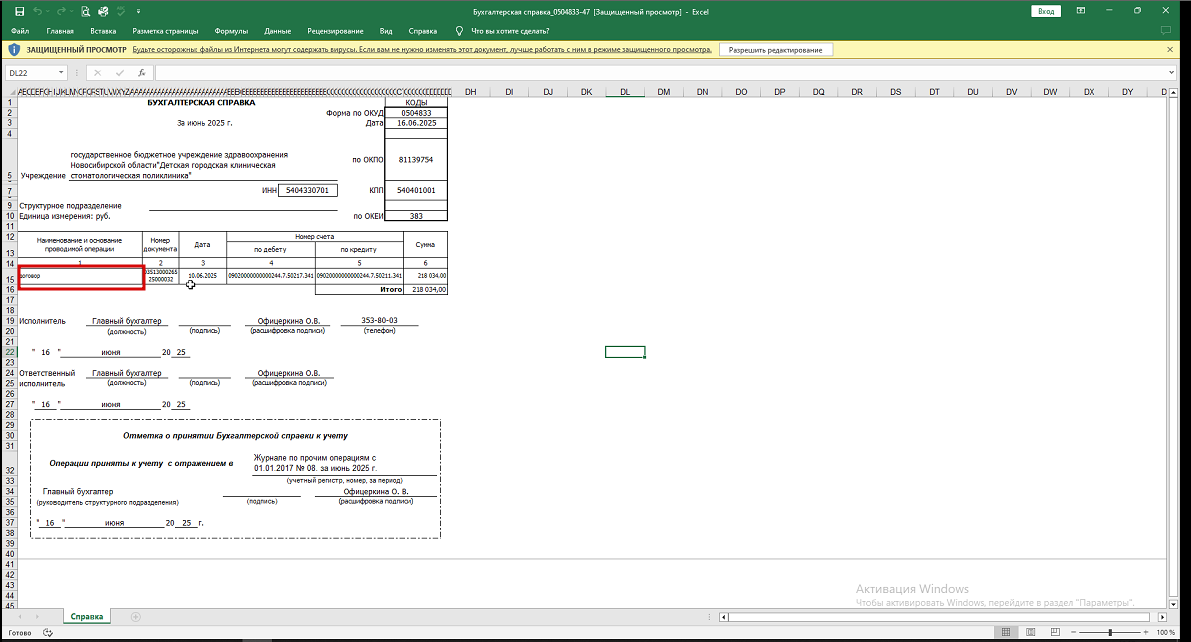Click the zoom slider handle
Screen dimensions: 1191x642
coord(1110,632)
